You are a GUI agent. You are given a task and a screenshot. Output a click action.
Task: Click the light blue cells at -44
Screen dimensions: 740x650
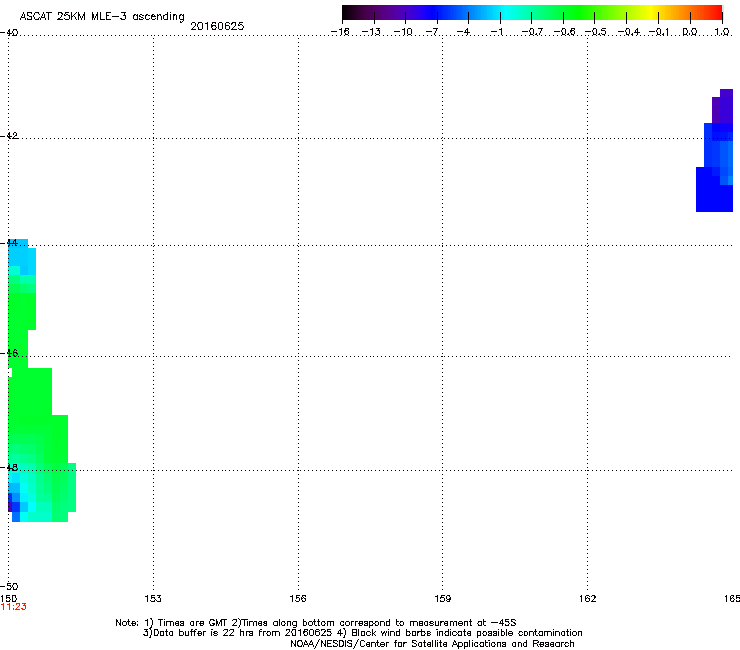pos(21,256)
